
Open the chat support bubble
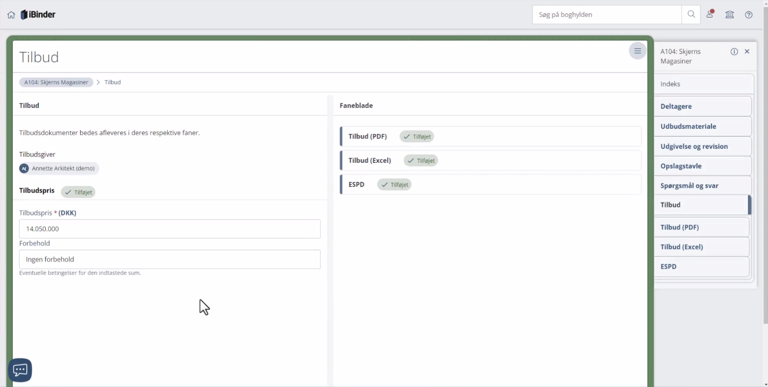pyautogui.click(x=20, y=370)
